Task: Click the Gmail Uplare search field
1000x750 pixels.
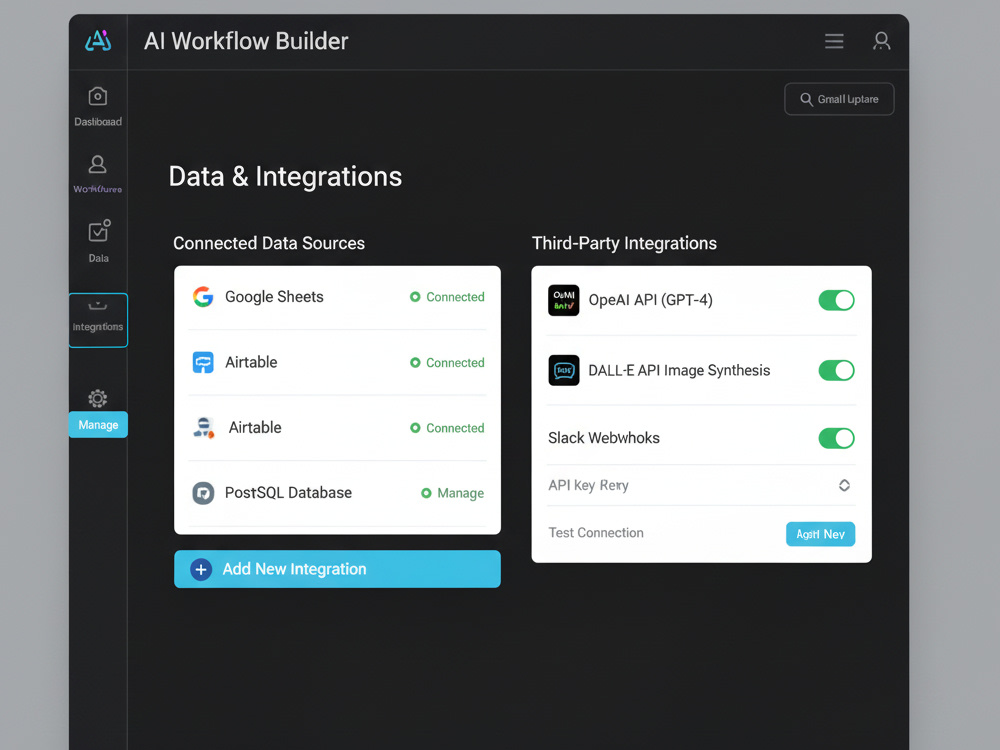Action: tap(839, 99)
